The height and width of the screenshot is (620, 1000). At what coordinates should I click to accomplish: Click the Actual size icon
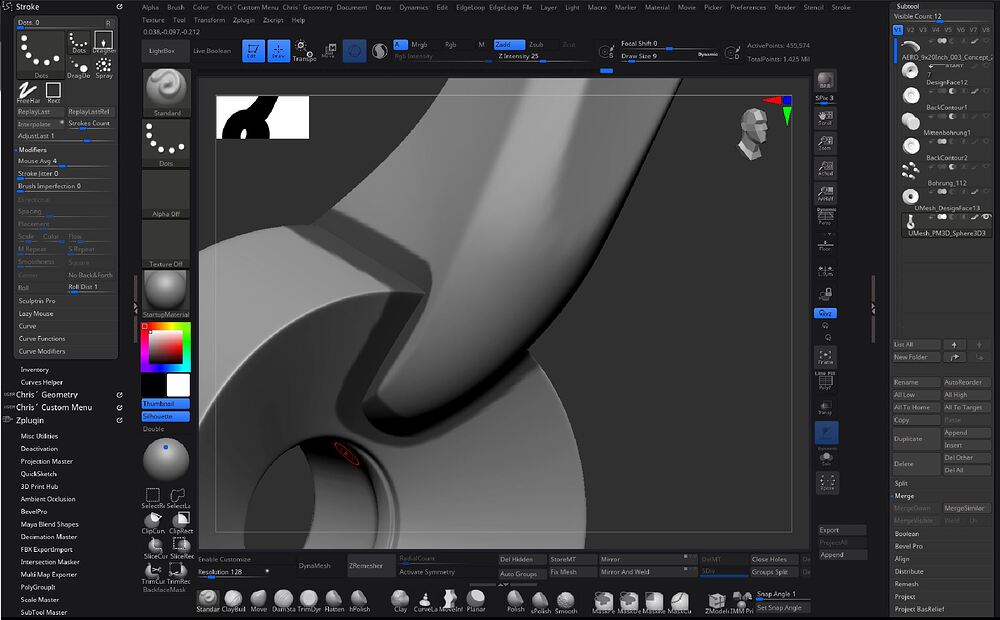825,168
